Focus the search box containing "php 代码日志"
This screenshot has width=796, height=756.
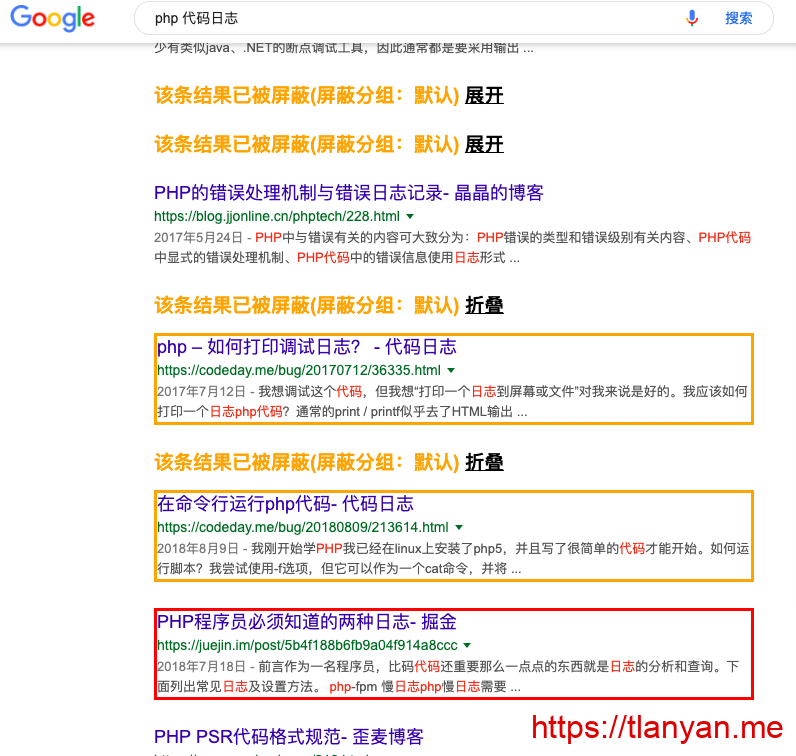click(400, 18)
